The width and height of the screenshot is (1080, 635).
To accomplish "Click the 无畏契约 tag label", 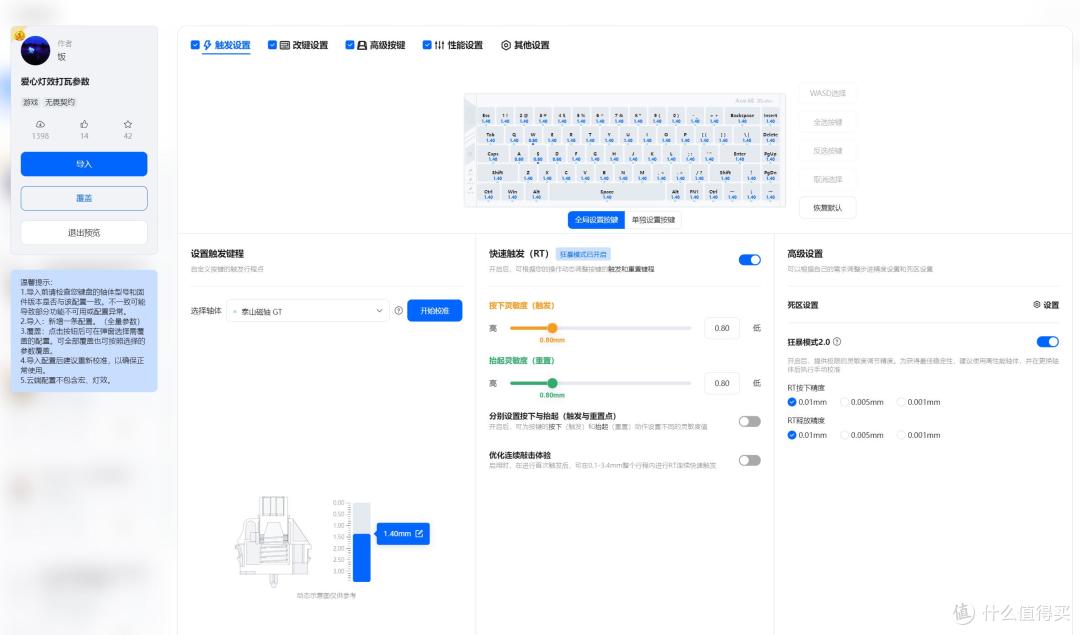I will coord(60,102).
